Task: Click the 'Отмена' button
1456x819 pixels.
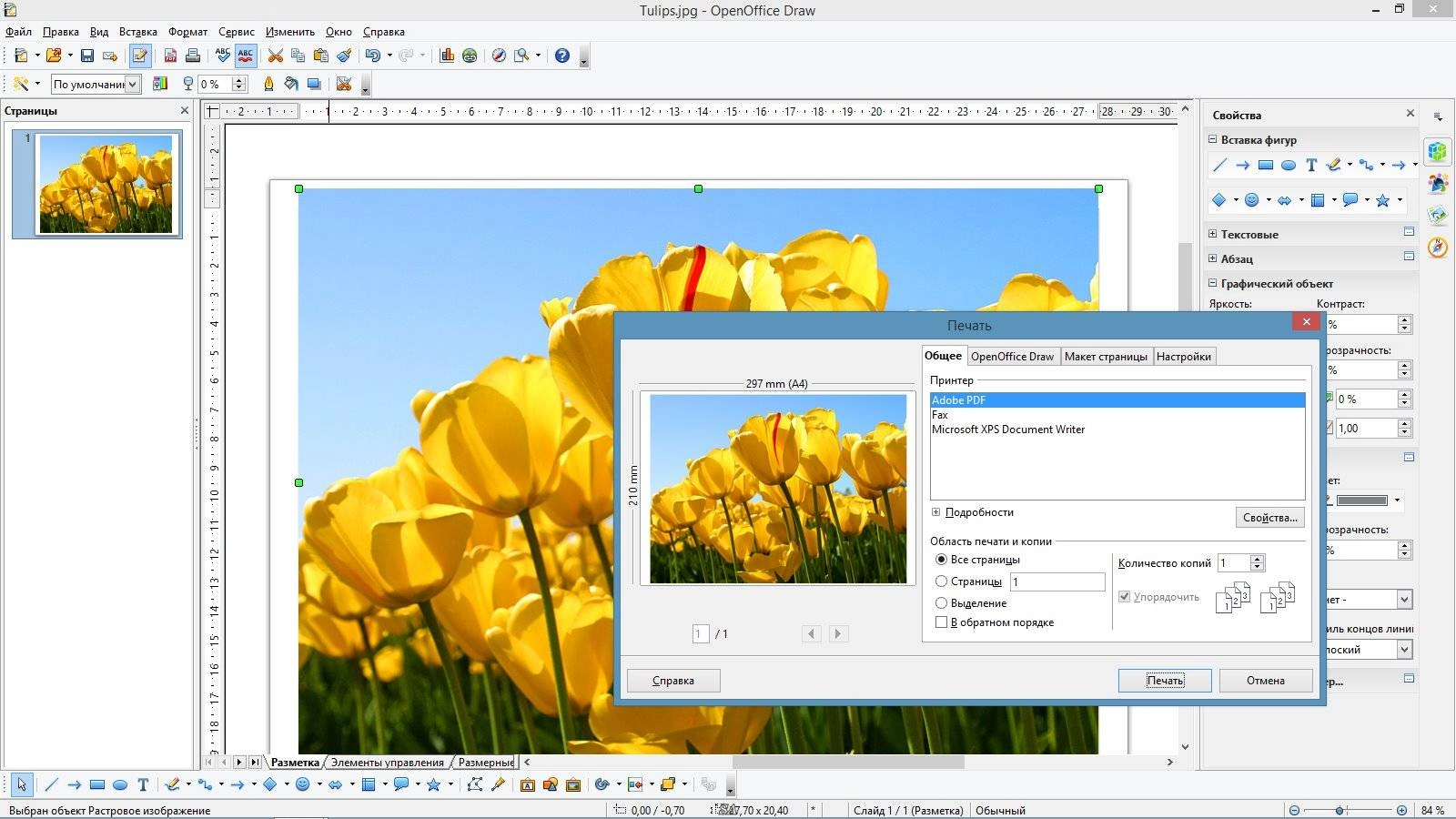Action: [x=1266, y=681]
